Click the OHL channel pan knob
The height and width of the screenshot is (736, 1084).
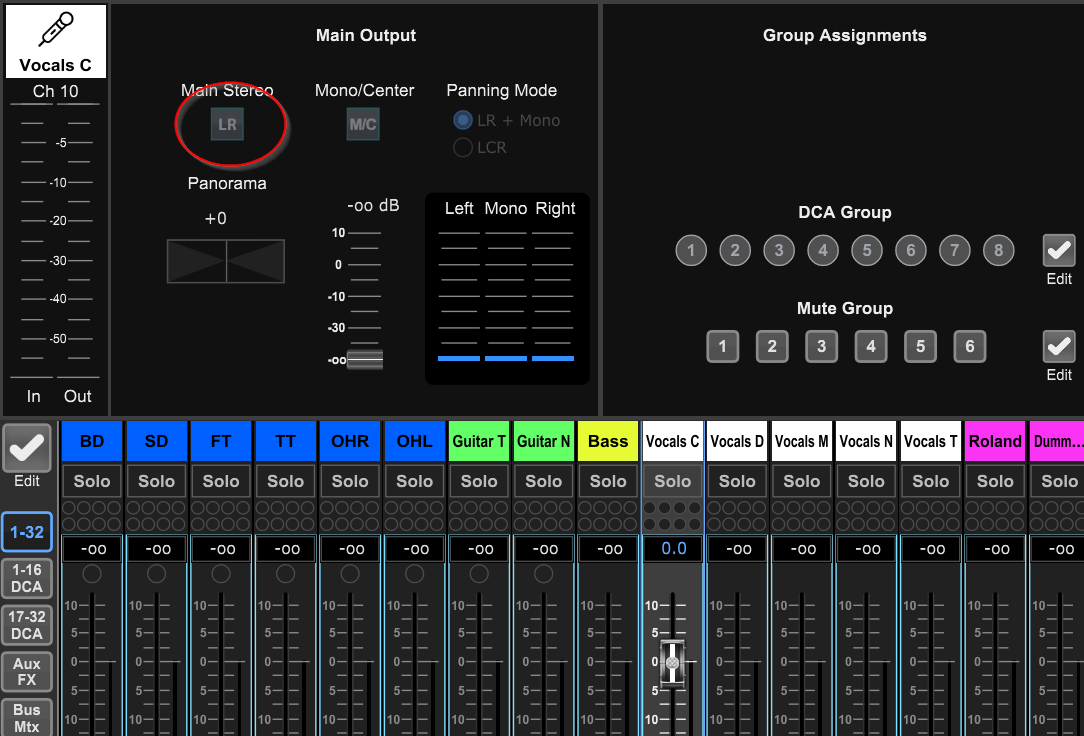click(x=415, y=574)
